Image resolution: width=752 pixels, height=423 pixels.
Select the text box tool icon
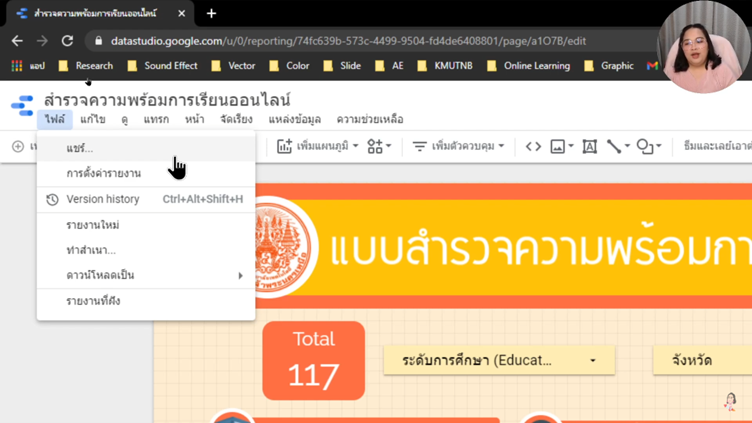(590, 147)
